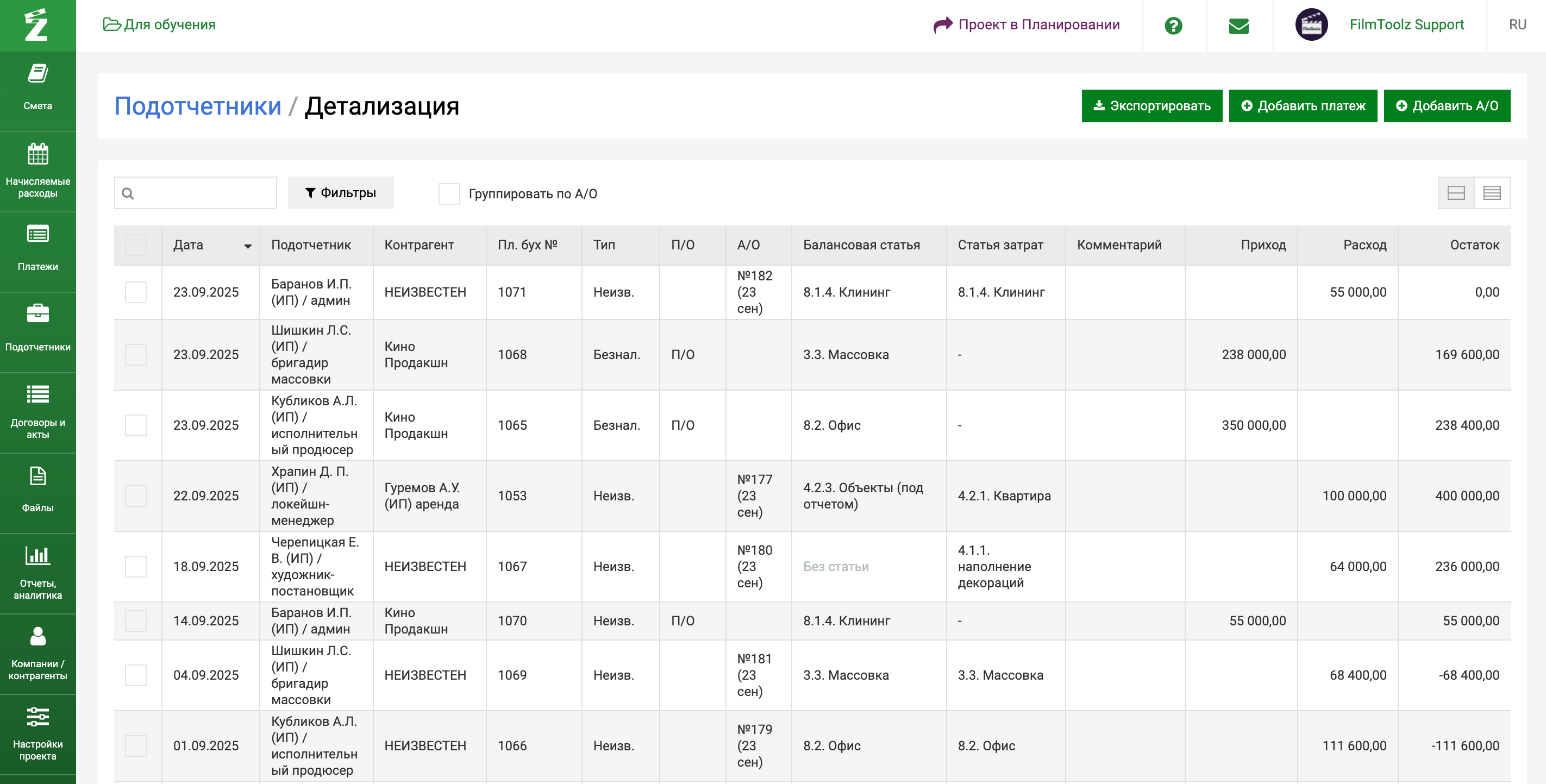Open Настройки проекта menu item

click(38, 733)
